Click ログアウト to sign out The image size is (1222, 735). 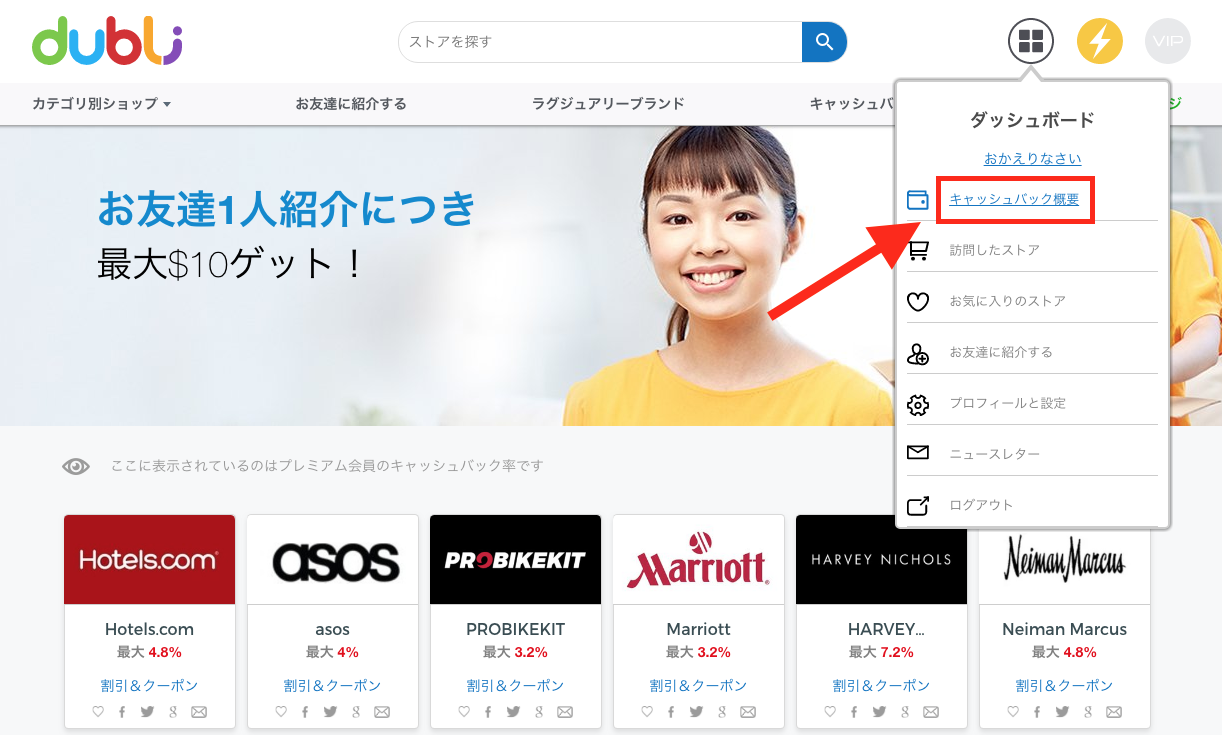pos(981,505)
